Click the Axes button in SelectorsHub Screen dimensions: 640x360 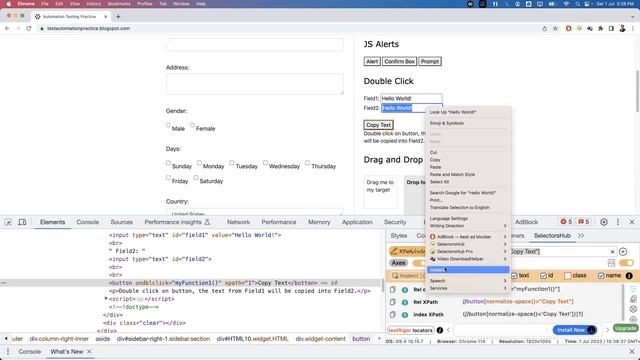point(398,263)
